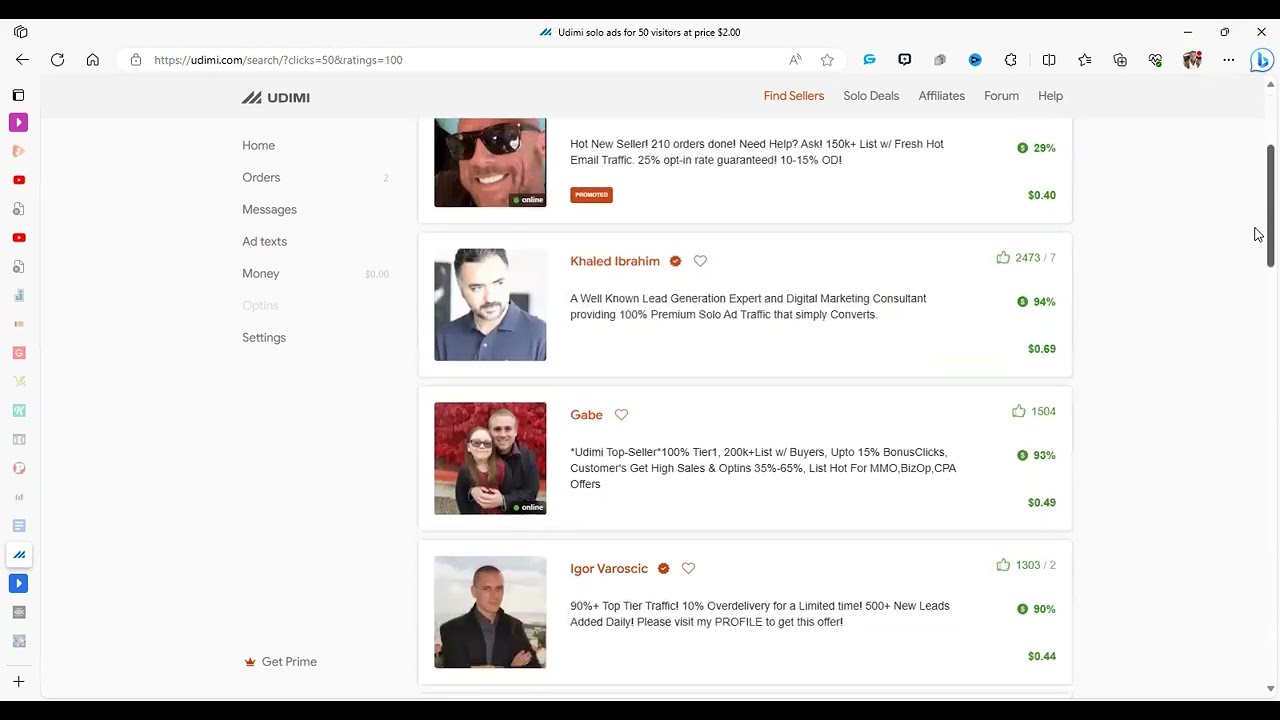Reload the page with refresh icon
Image resolution: width=1280 pixels, height=720 pixels.
[57, 60]
